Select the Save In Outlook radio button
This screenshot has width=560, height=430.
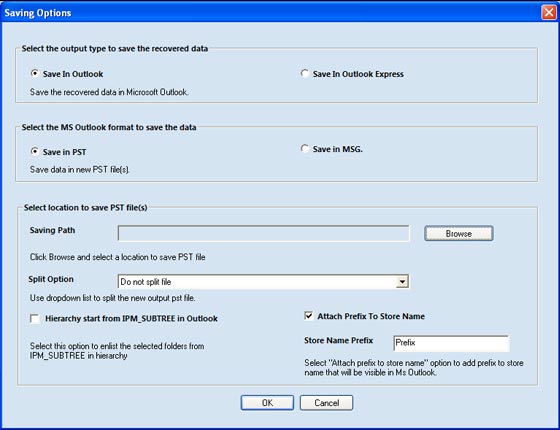point(35,74)
